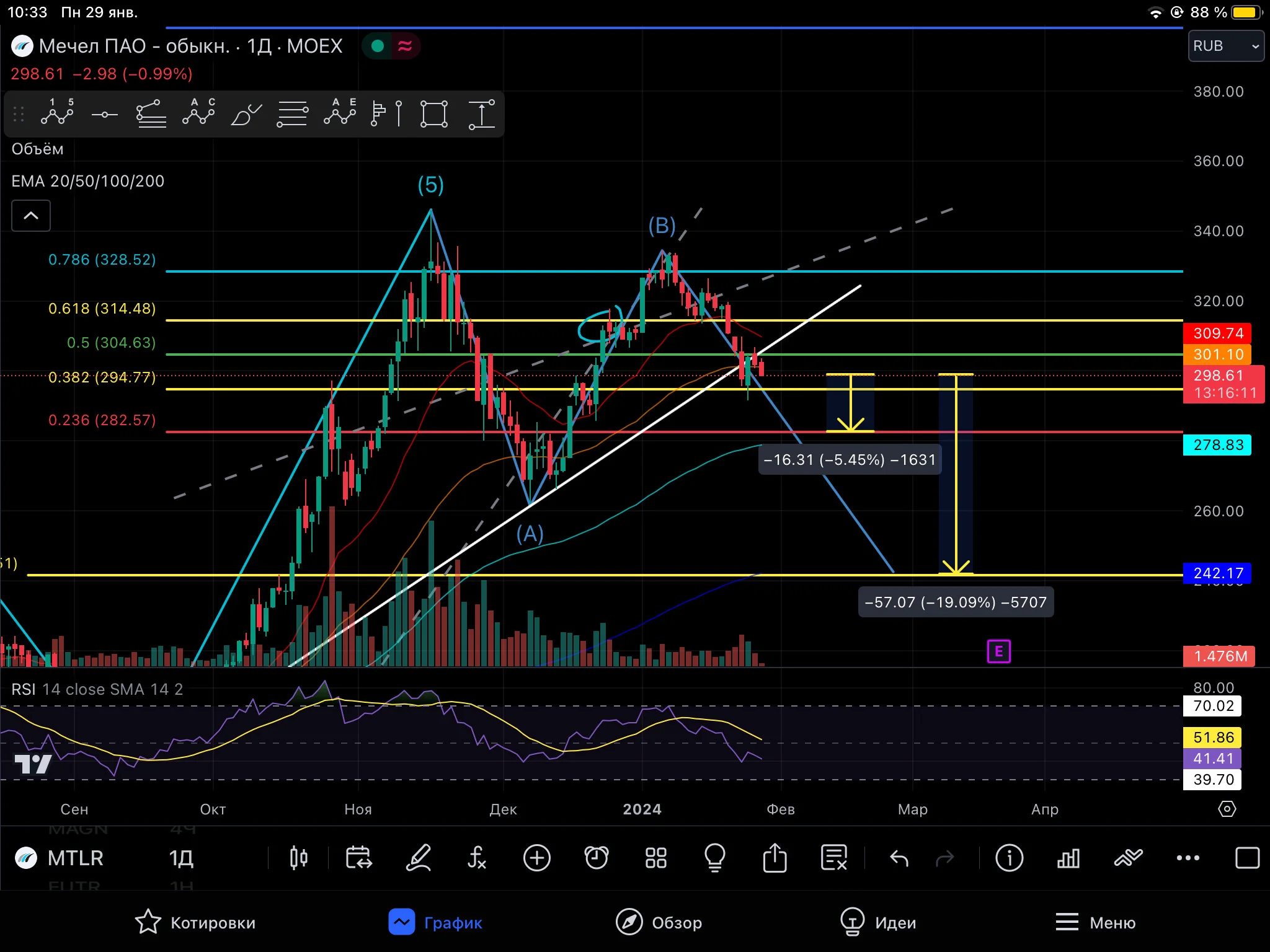Create an alert with alarm clock icon
This screenshot has height=952, width=1270.
click(x=597, y=858)
